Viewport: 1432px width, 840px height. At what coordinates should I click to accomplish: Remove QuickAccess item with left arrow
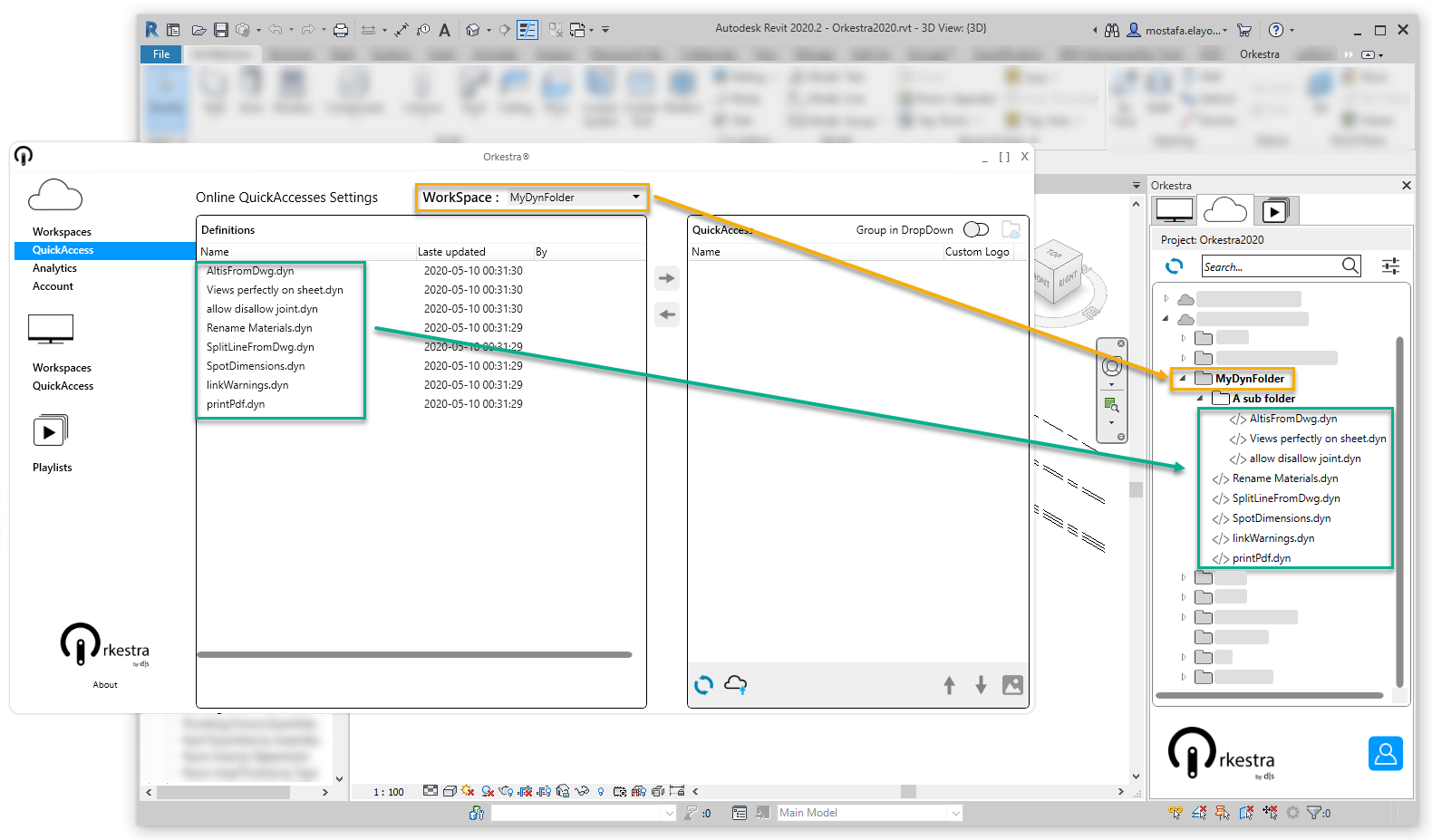(x=667, y=314)
